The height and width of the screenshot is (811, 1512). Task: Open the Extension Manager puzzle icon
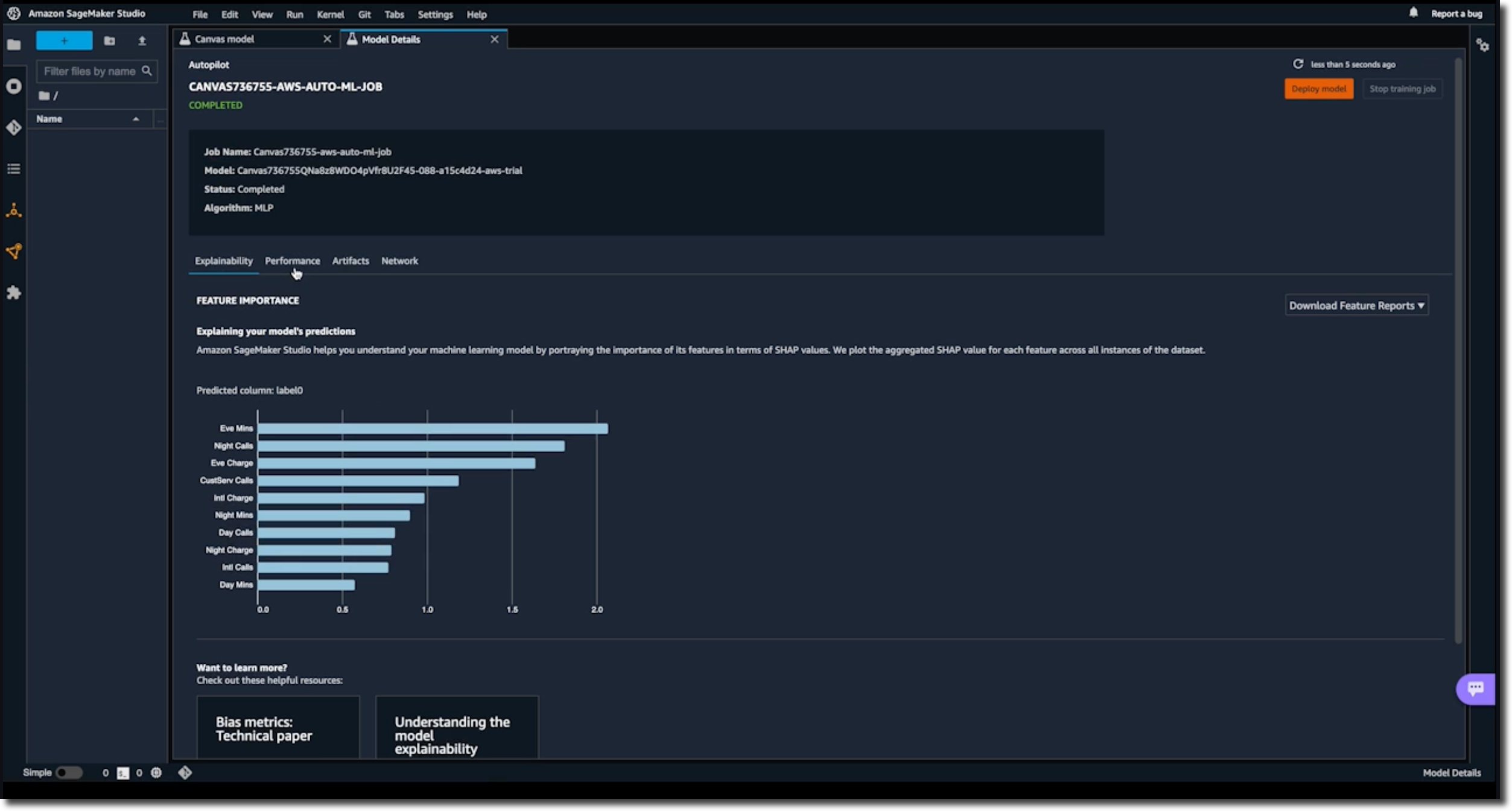[x=14, y=293]
